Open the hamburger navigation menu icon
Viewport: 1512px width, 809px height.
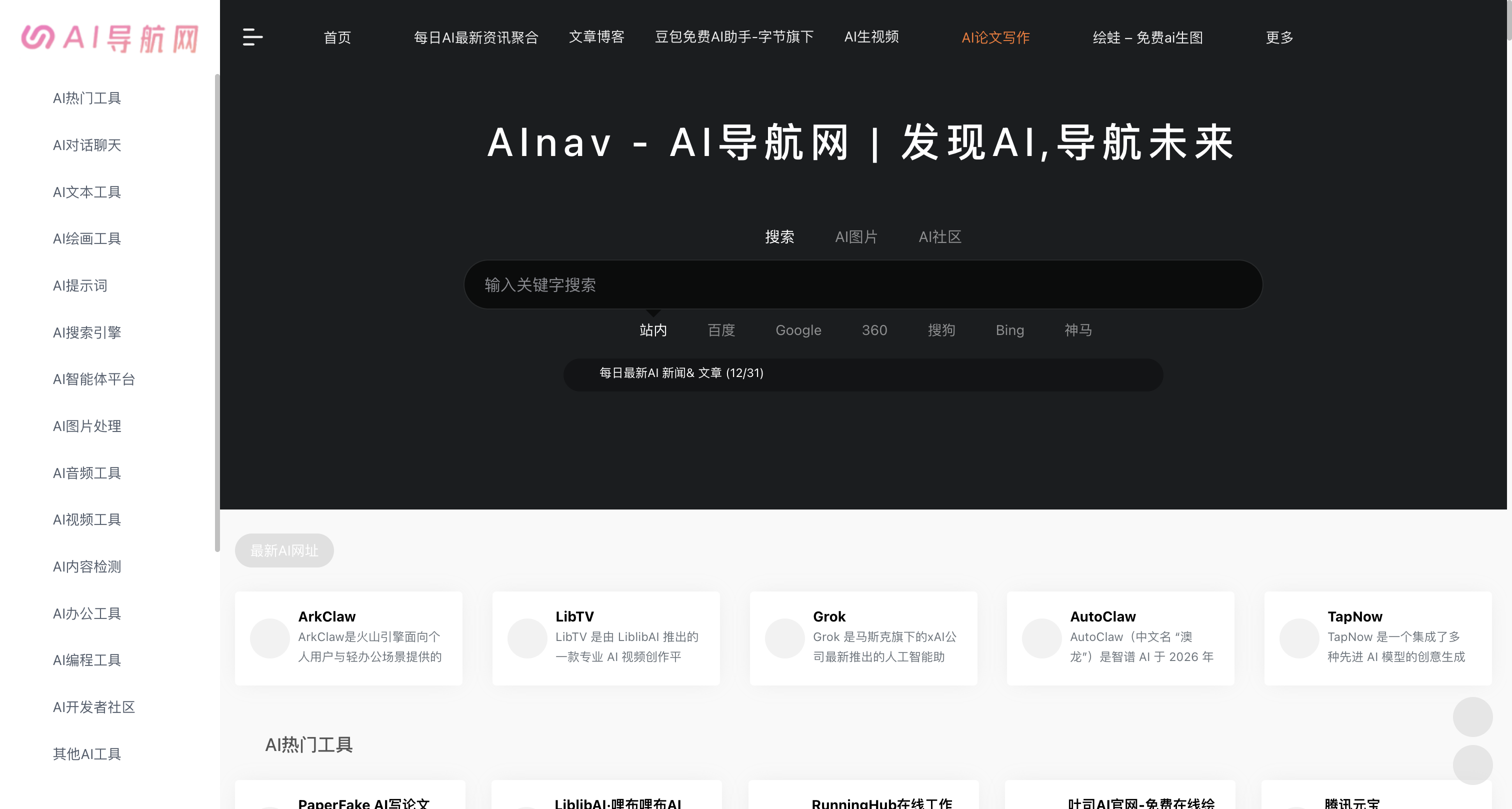click(x=252, y=37)
